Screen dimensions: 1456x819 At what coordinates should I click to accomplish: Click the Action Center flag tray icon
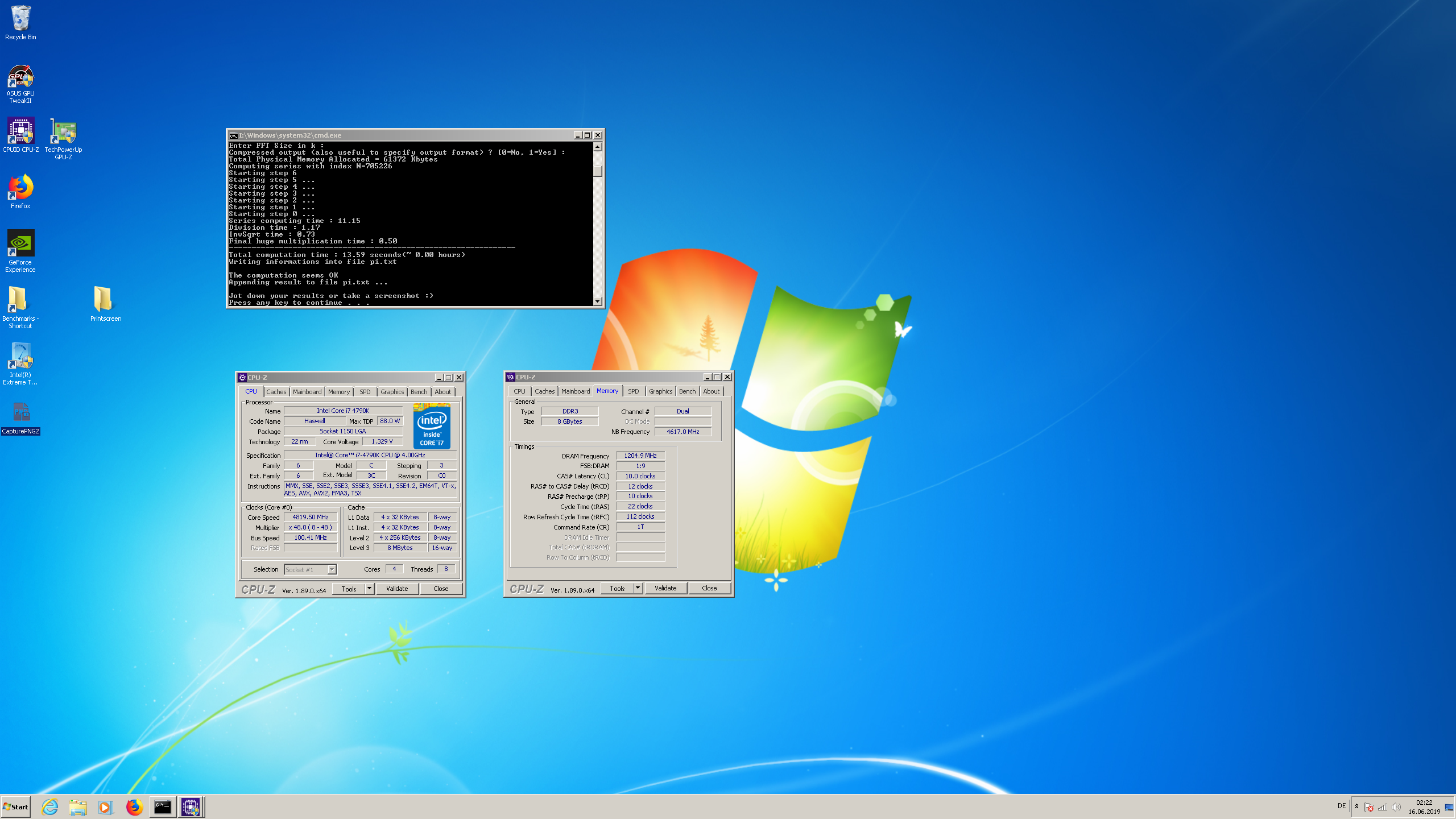coord(1369,807)
